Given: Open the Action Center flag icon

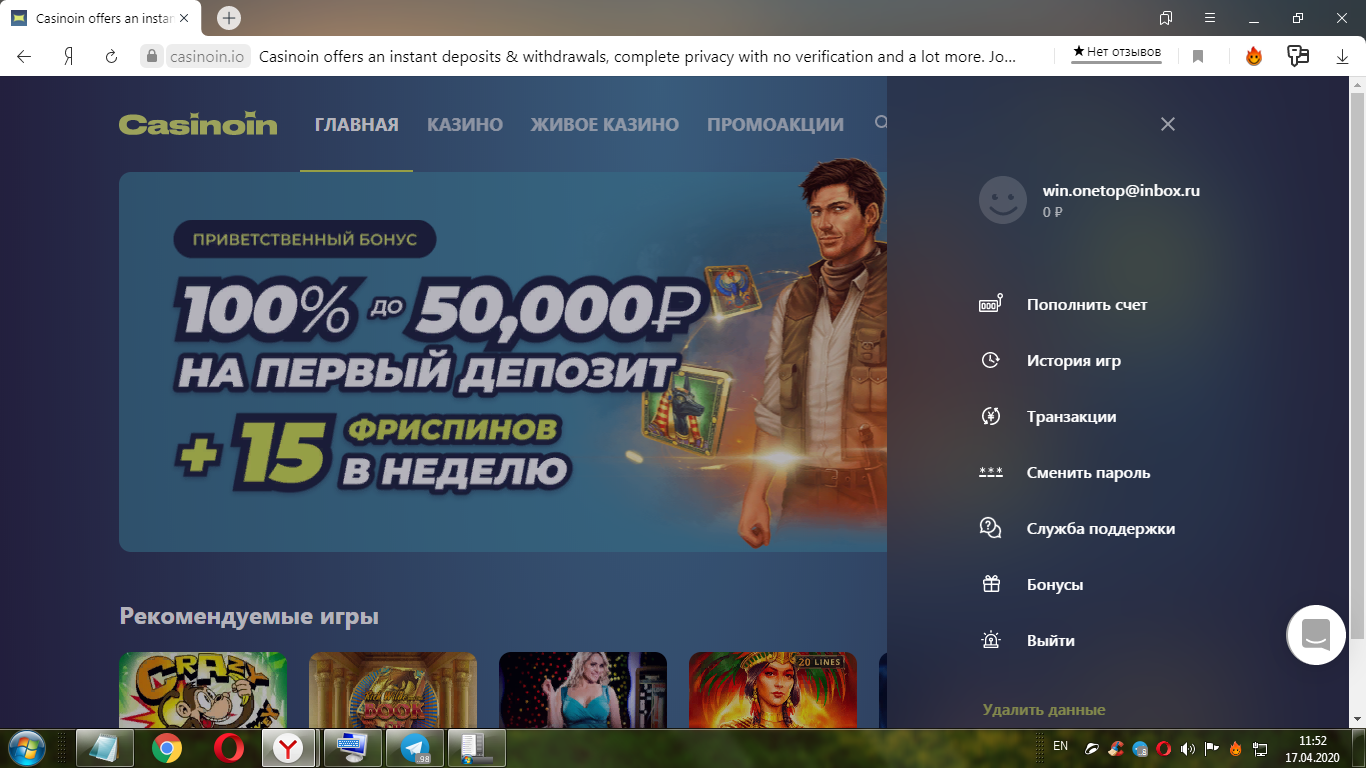Looking at the screenshot, I should 1211,748.
